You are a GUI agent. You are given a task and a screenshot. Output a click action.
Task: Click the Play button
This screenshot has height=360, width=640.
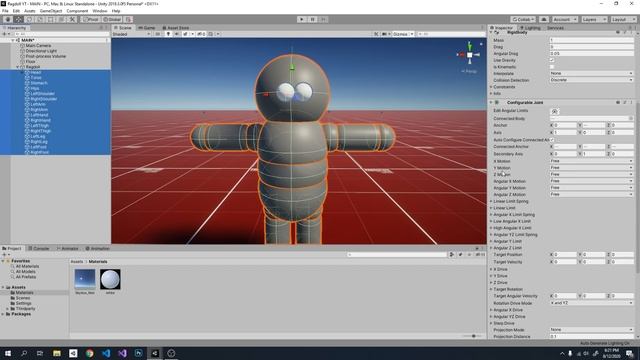(x=302, y=19)
